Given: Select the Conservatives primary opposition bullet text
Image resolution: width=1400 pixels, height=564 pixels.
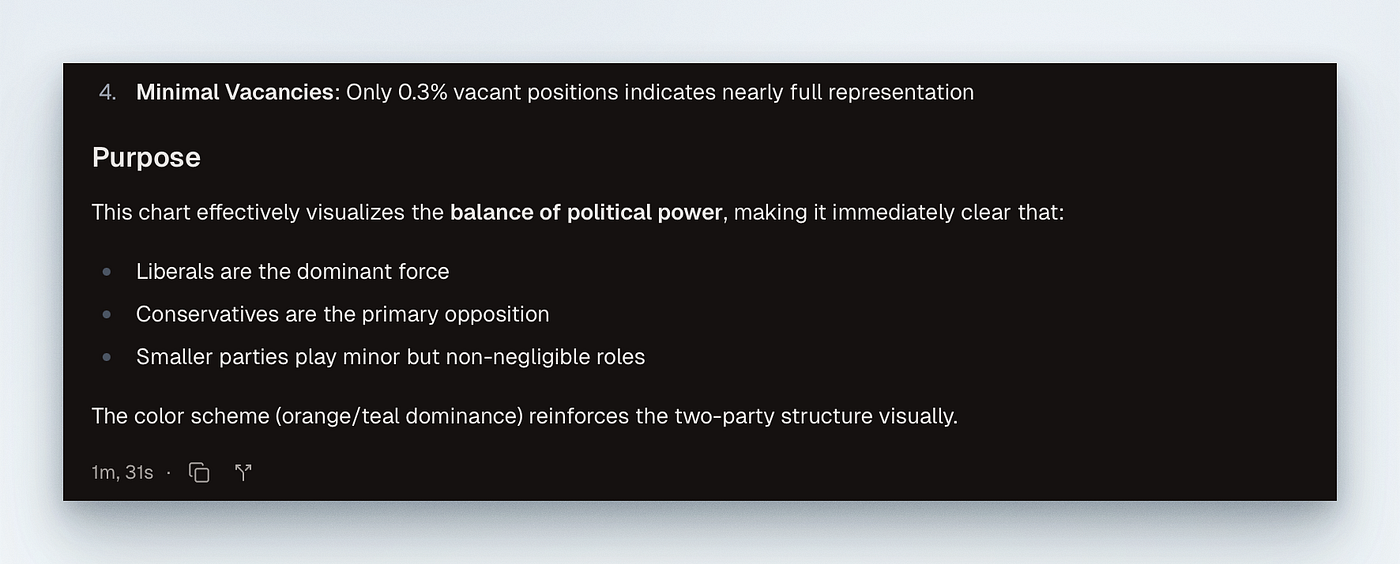Looking at the screenshot, I should pos(343,314).
